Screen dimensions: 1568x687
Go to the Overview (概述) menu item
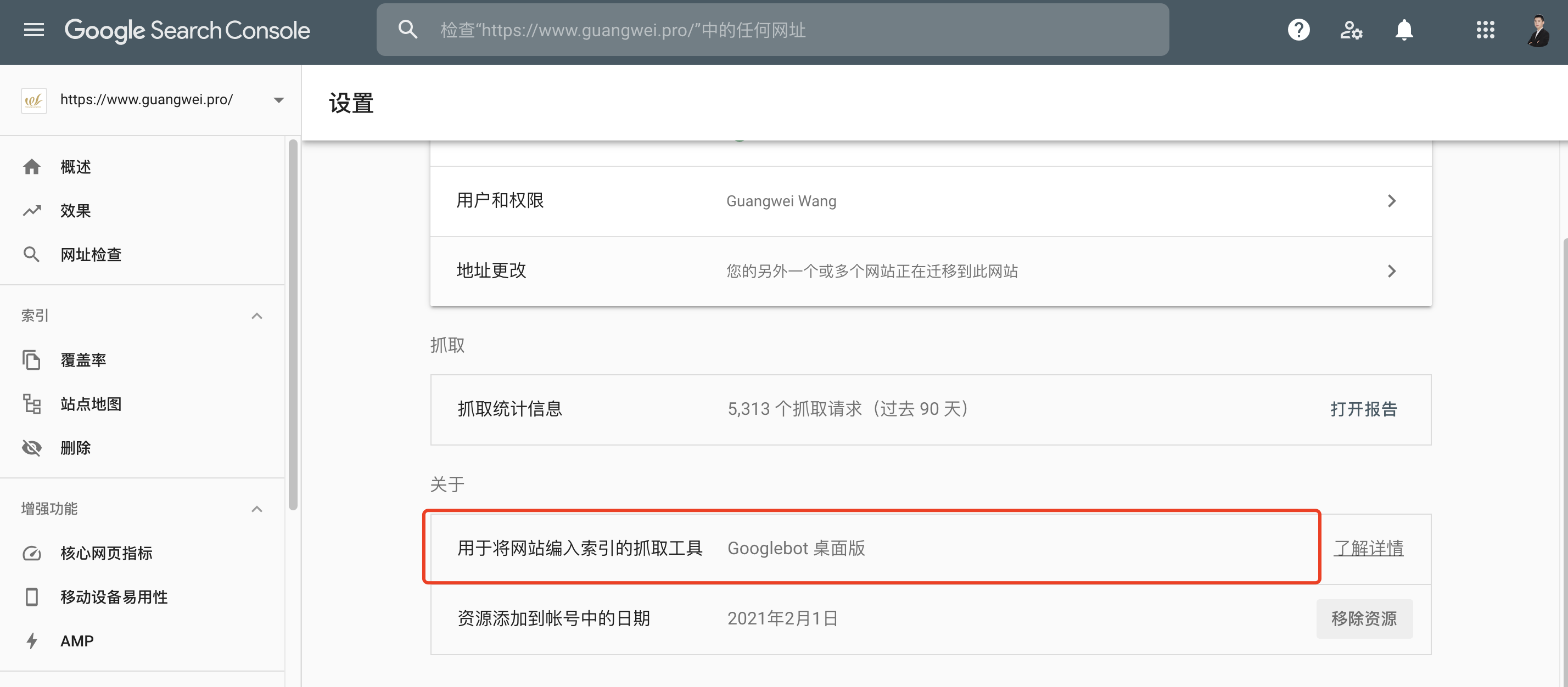(75, 167)
